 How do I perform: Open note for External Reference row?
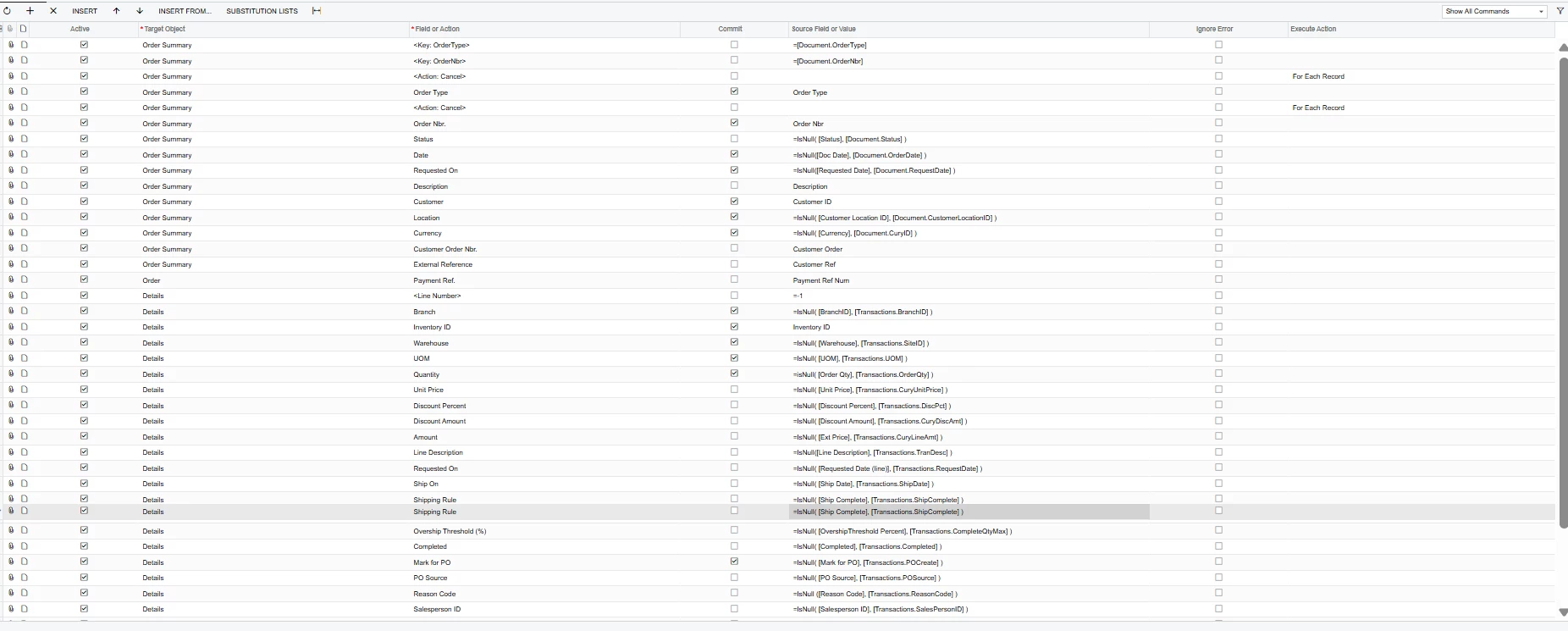(x=25, y=264)
